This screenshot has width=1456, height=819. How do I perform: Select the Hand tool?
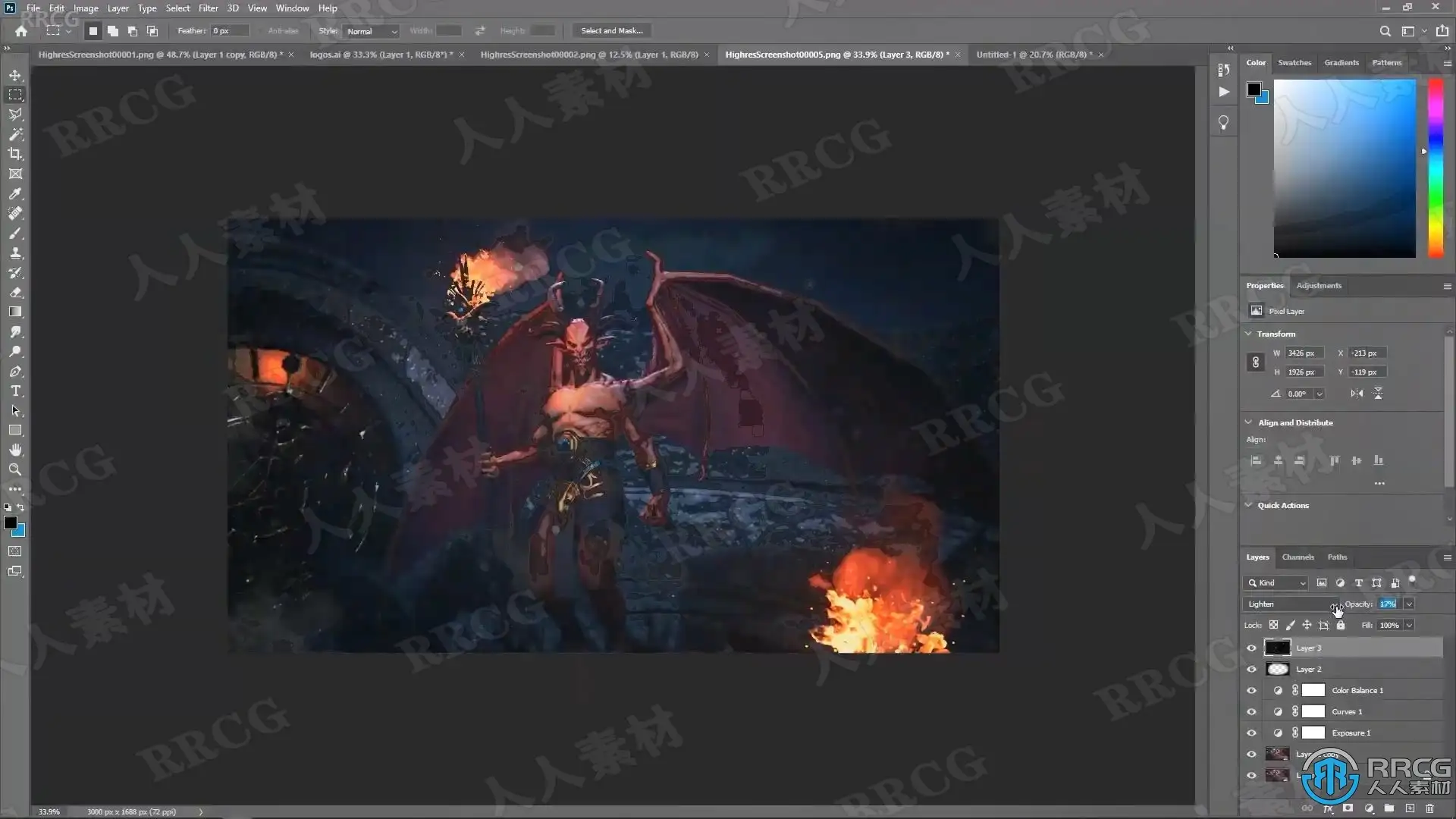[x=15, y=450]
